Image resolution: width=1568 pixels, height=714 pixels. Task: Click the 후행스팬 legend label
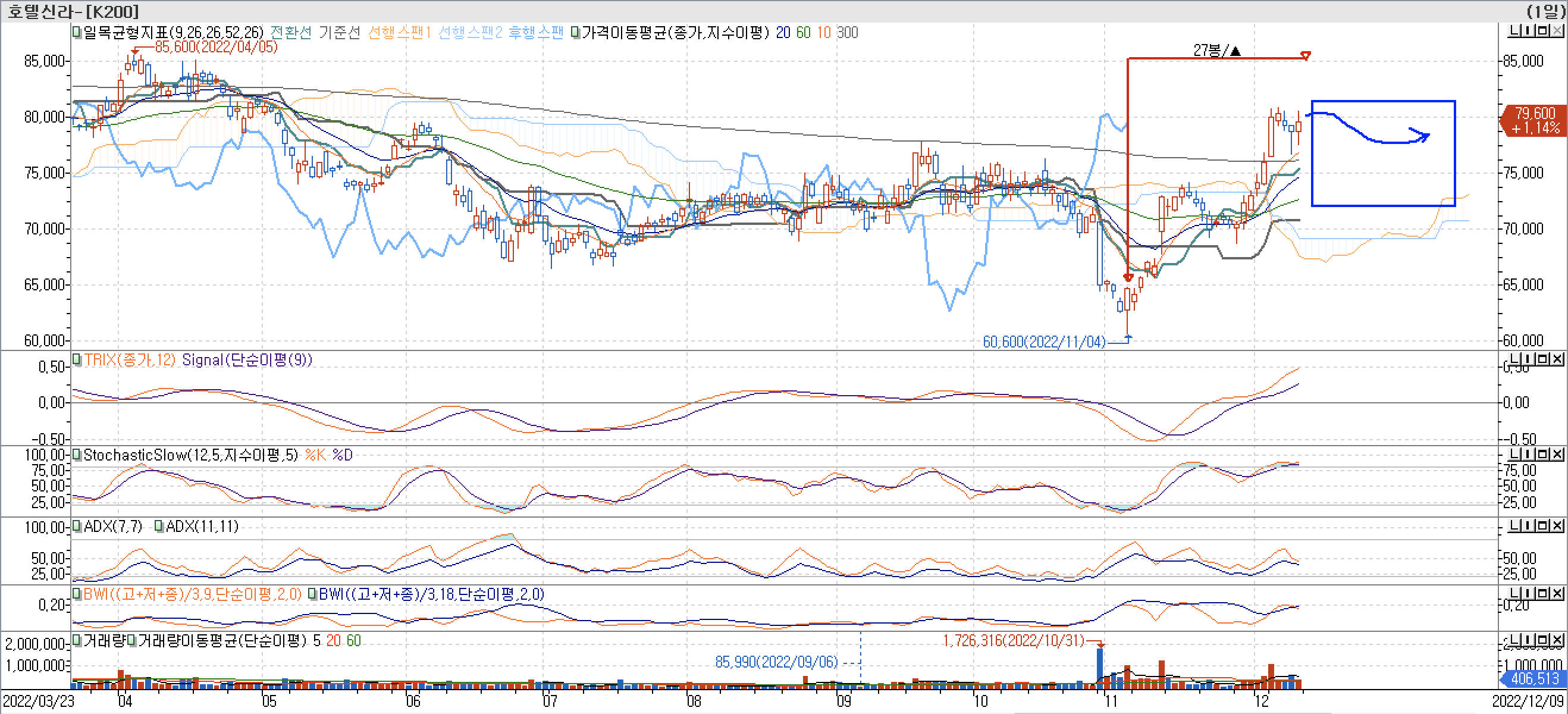click(535, 32)
